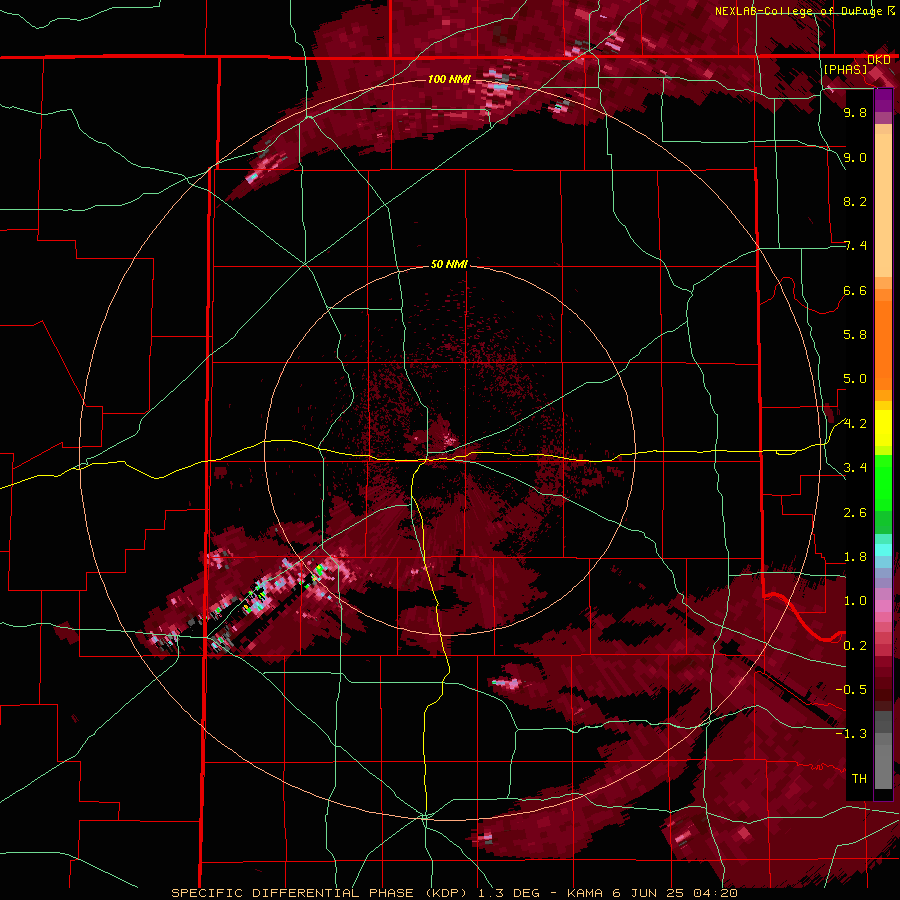The image size is (900, 900).
Task: Click the 2.6 value on the color scale
Action: pos(855,513)
